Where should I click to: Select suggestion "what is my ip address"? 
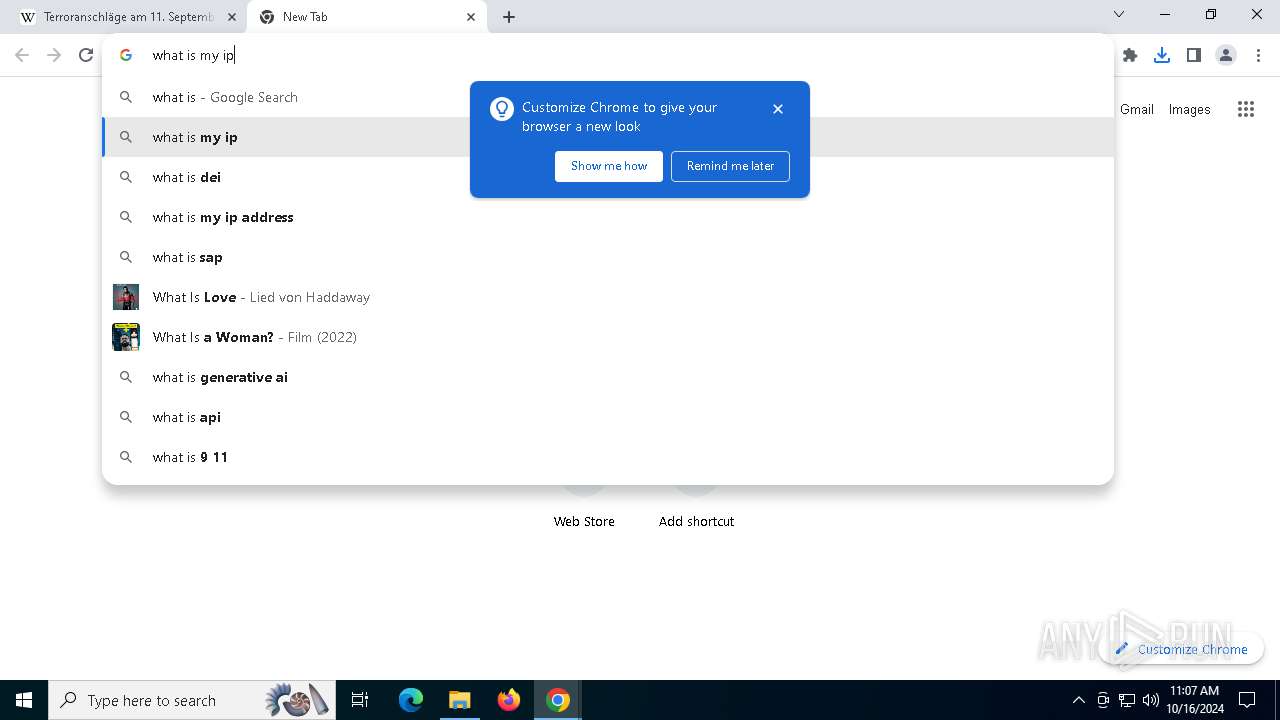pos(608,217)
